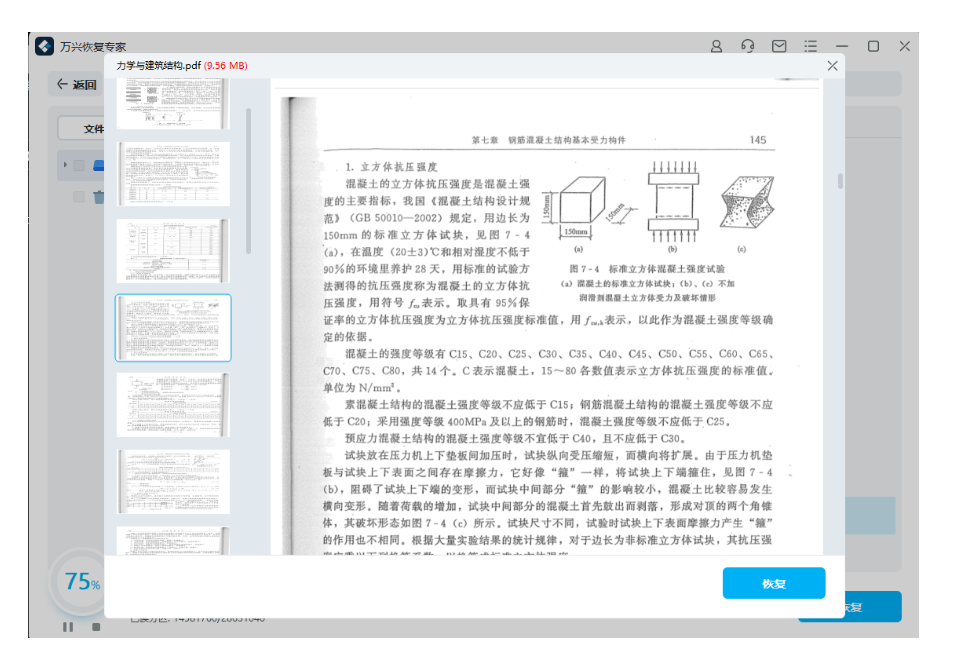Click the headset support icon
Screen dimensions: 957x649
click(x=748, y=46)
